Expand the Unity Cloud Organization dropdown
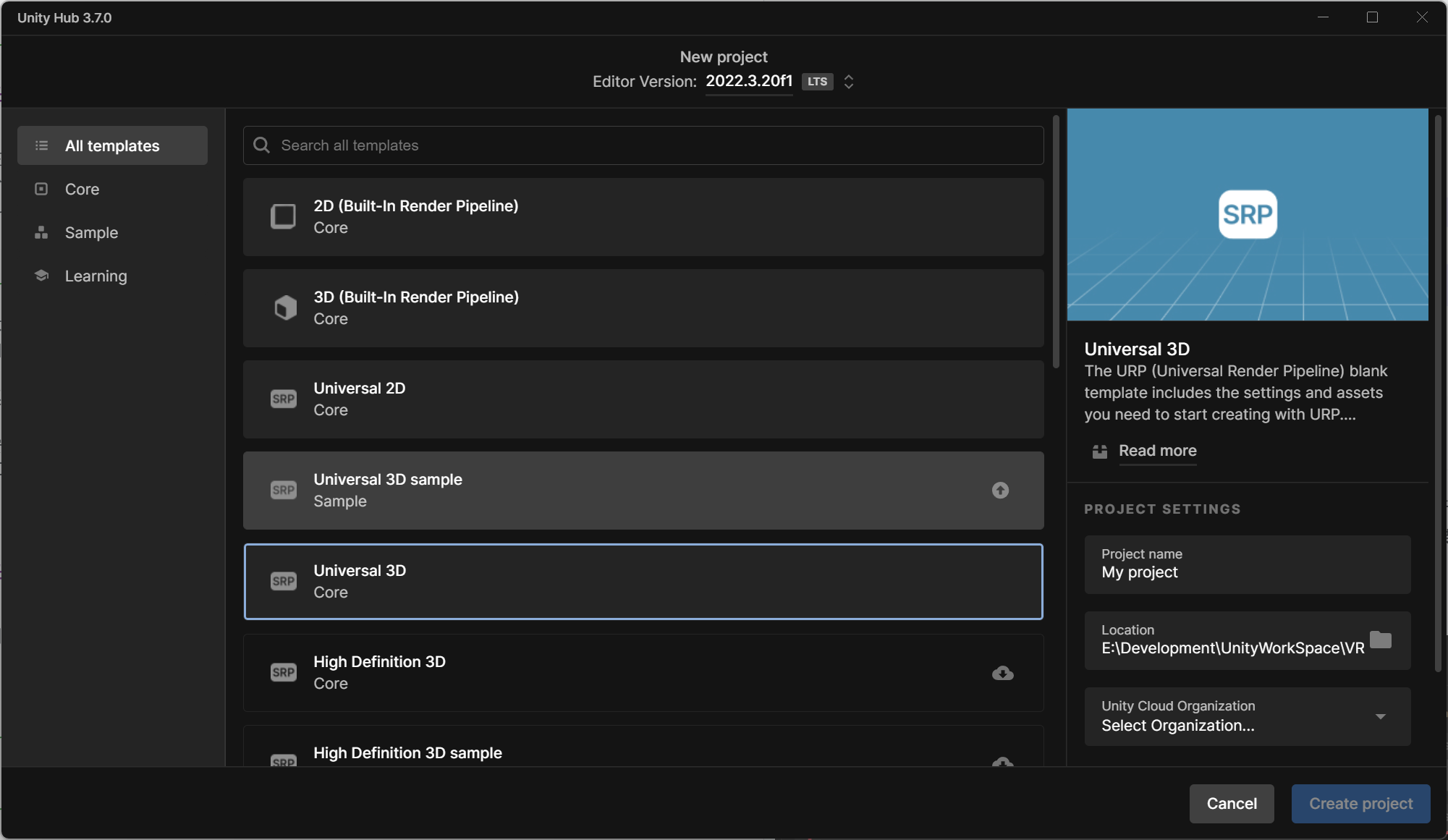Viewport: 1448px width, 840px height. point(1248,716)
